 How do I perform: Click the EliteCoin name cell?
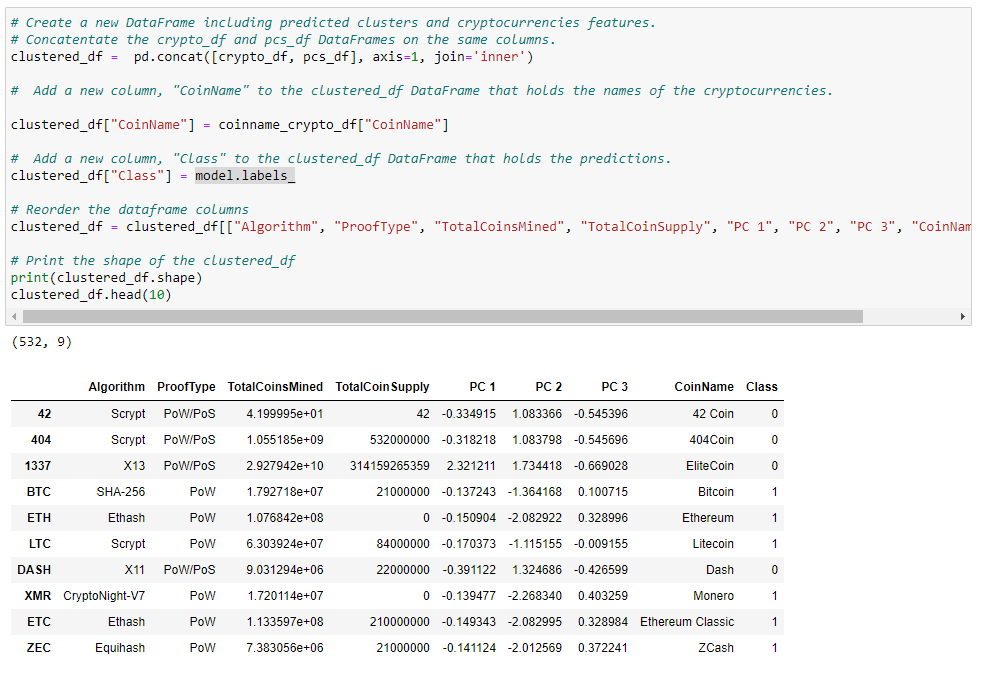click(710, 466)
